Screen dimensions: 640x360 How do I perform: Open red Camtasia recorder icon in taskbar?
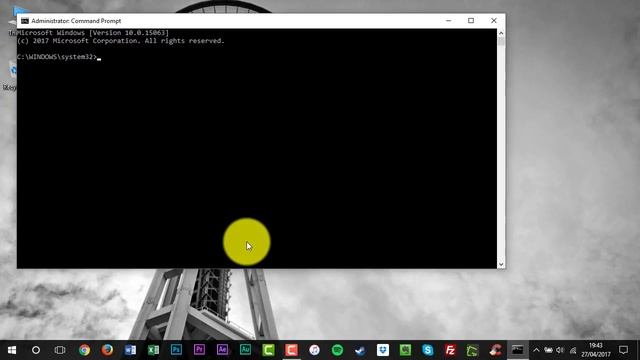pyautogui.click(x=291, y=350)
